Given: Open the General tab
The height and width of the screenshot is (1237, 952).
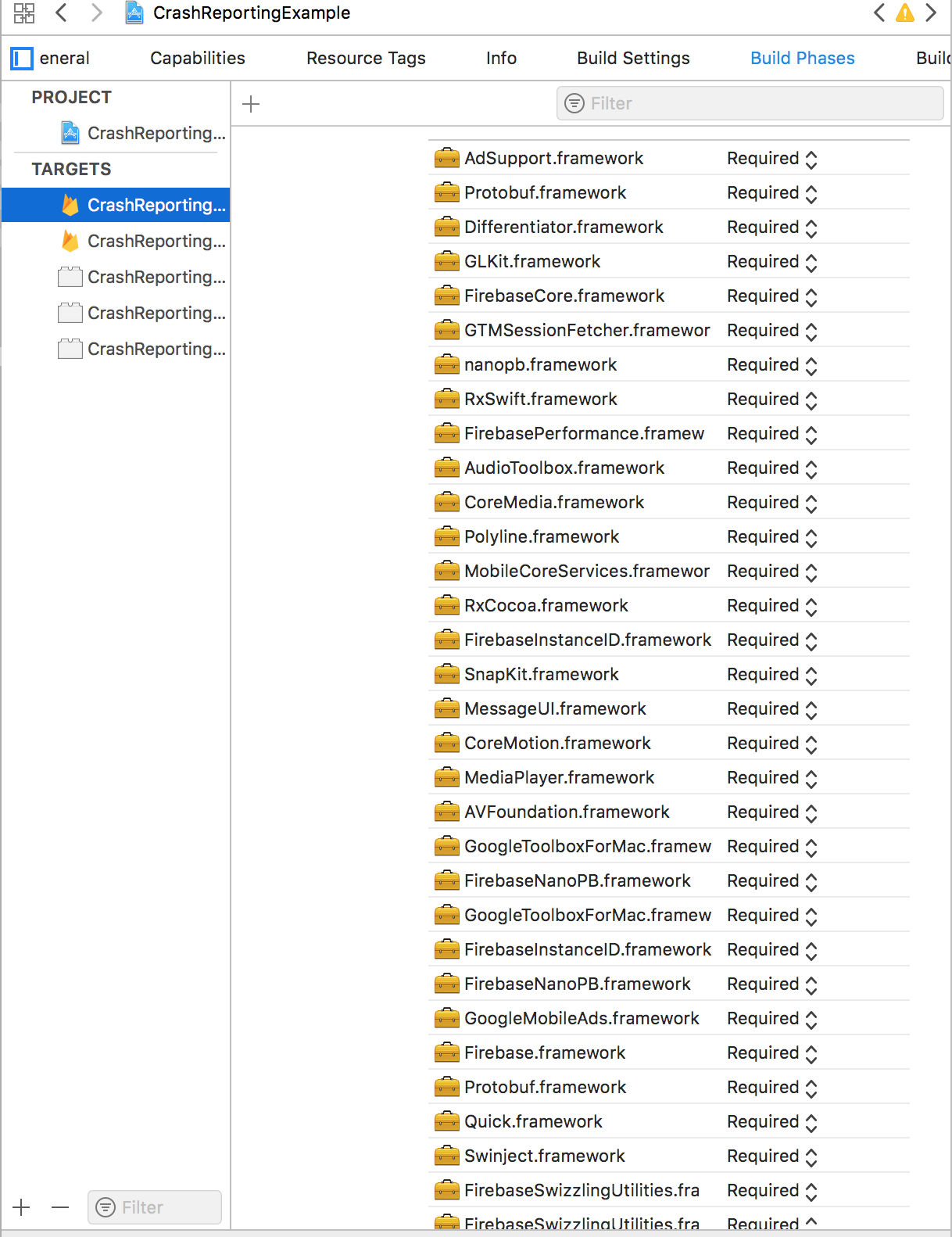Looking at the screenshot, I should point(65,58).
